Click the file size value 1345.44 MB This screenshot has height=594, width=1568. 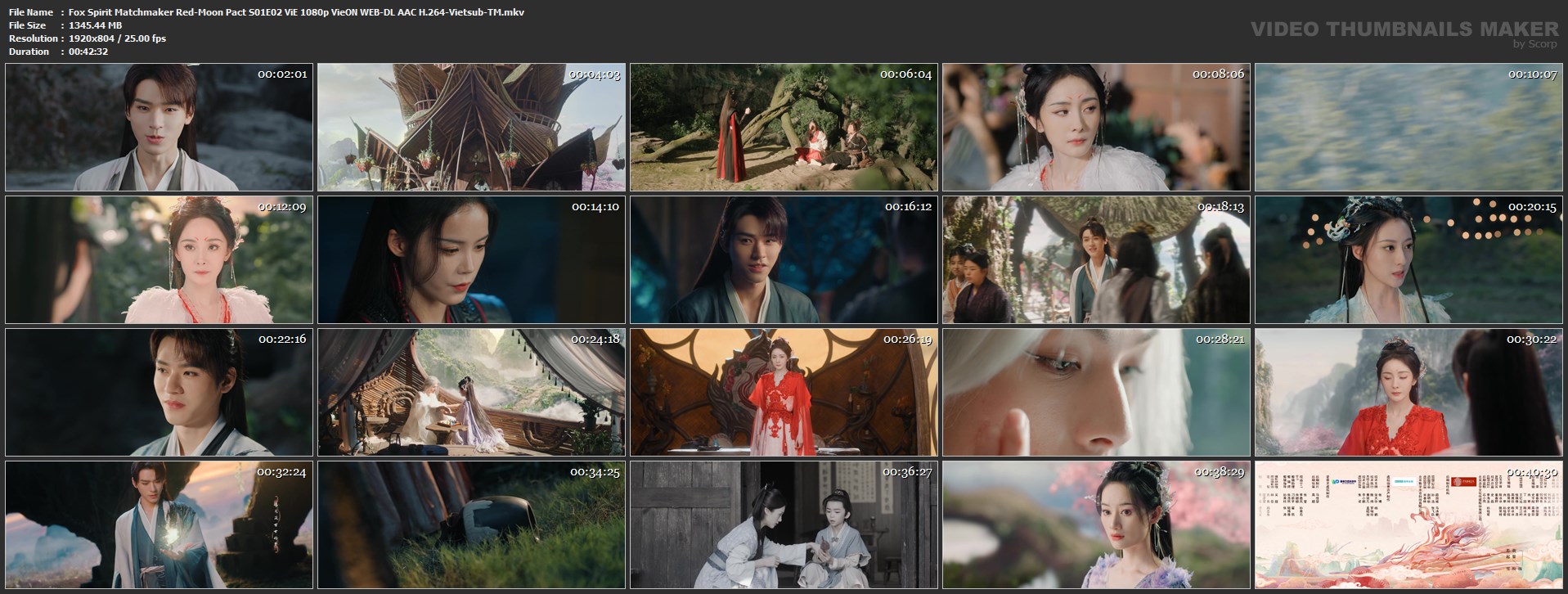pyautogui.click(x=95, y=25)
